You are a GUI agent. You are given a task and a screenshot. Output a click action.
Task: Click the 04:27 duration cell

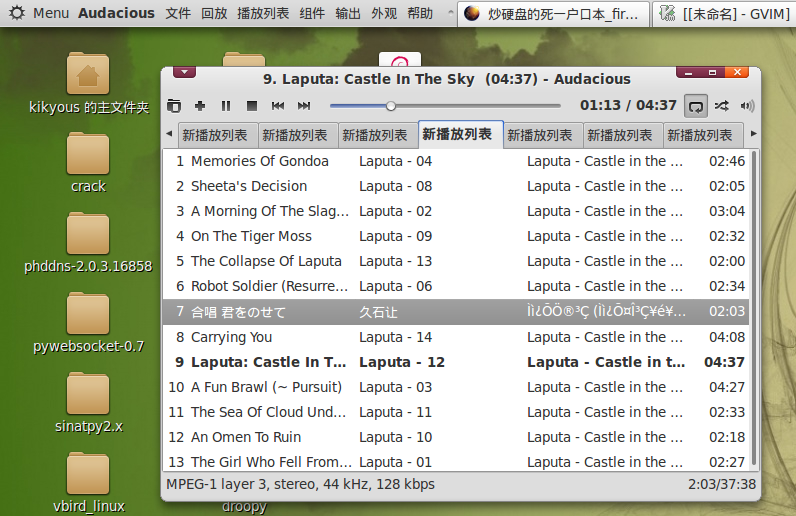coord(727,387)
